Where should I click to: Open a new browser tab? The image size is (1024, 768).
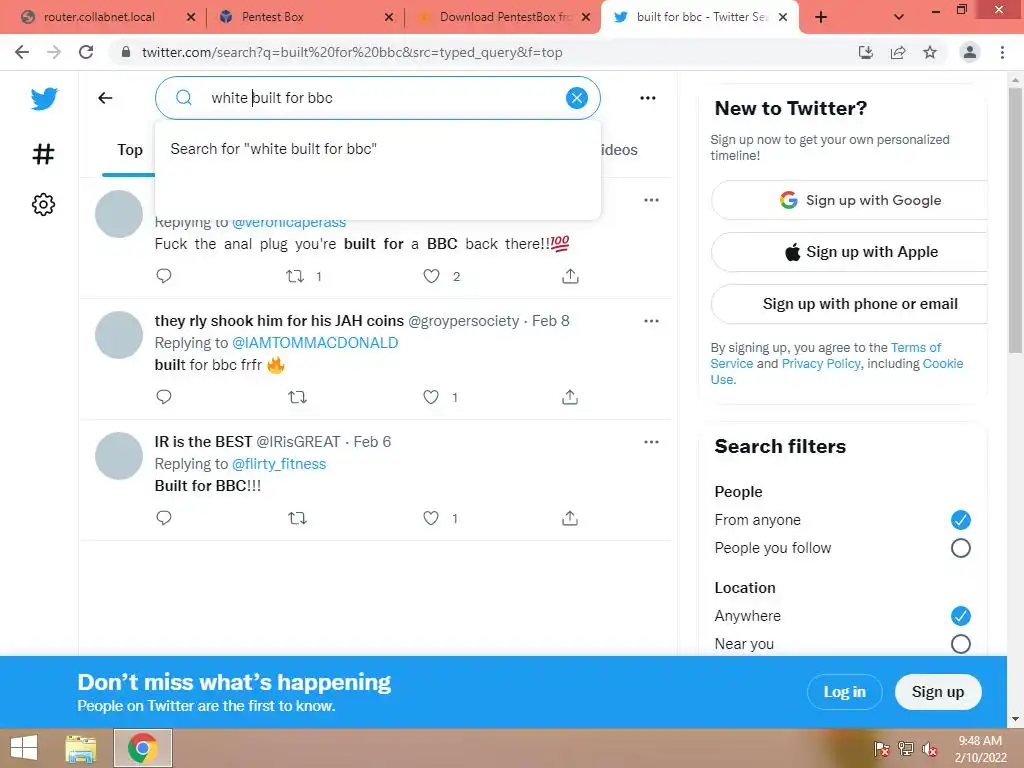821,17
